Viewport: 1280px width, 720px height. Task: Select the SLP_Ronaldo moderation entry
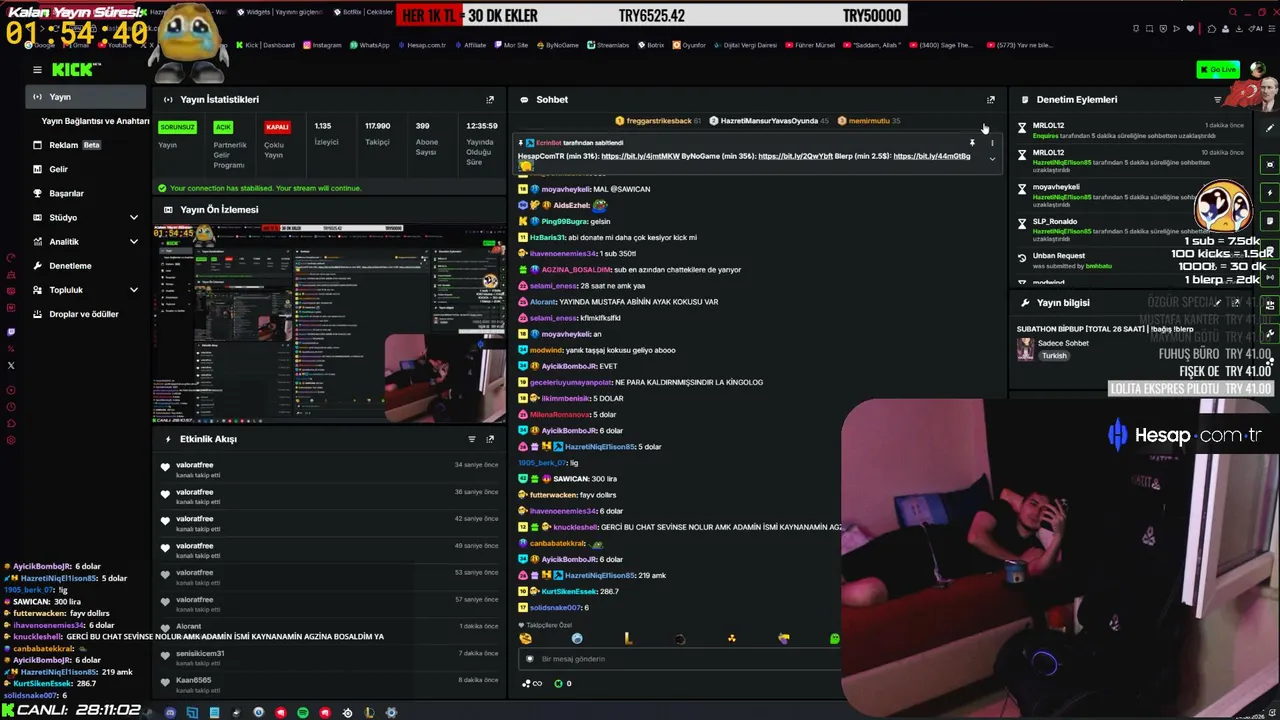click(x=1112, y=230)
